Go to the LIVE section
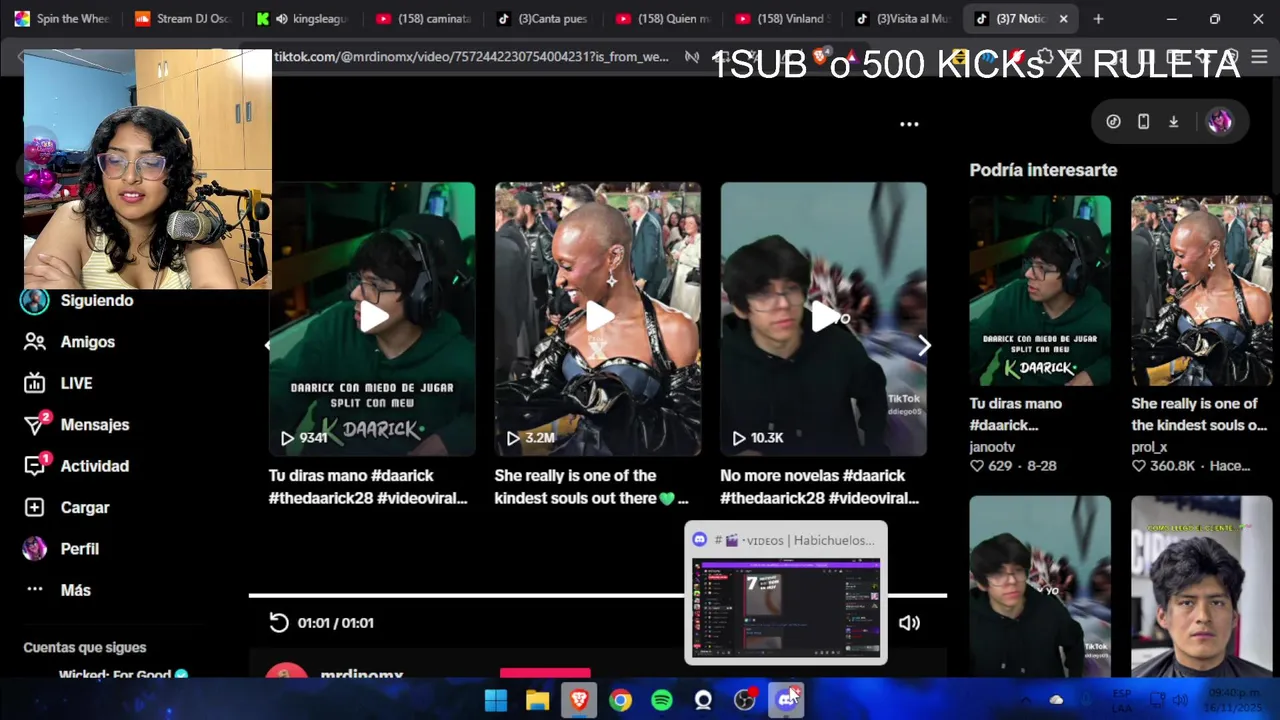The width and height of the screenshot is (1280, 720). click(x=58, y=383)
